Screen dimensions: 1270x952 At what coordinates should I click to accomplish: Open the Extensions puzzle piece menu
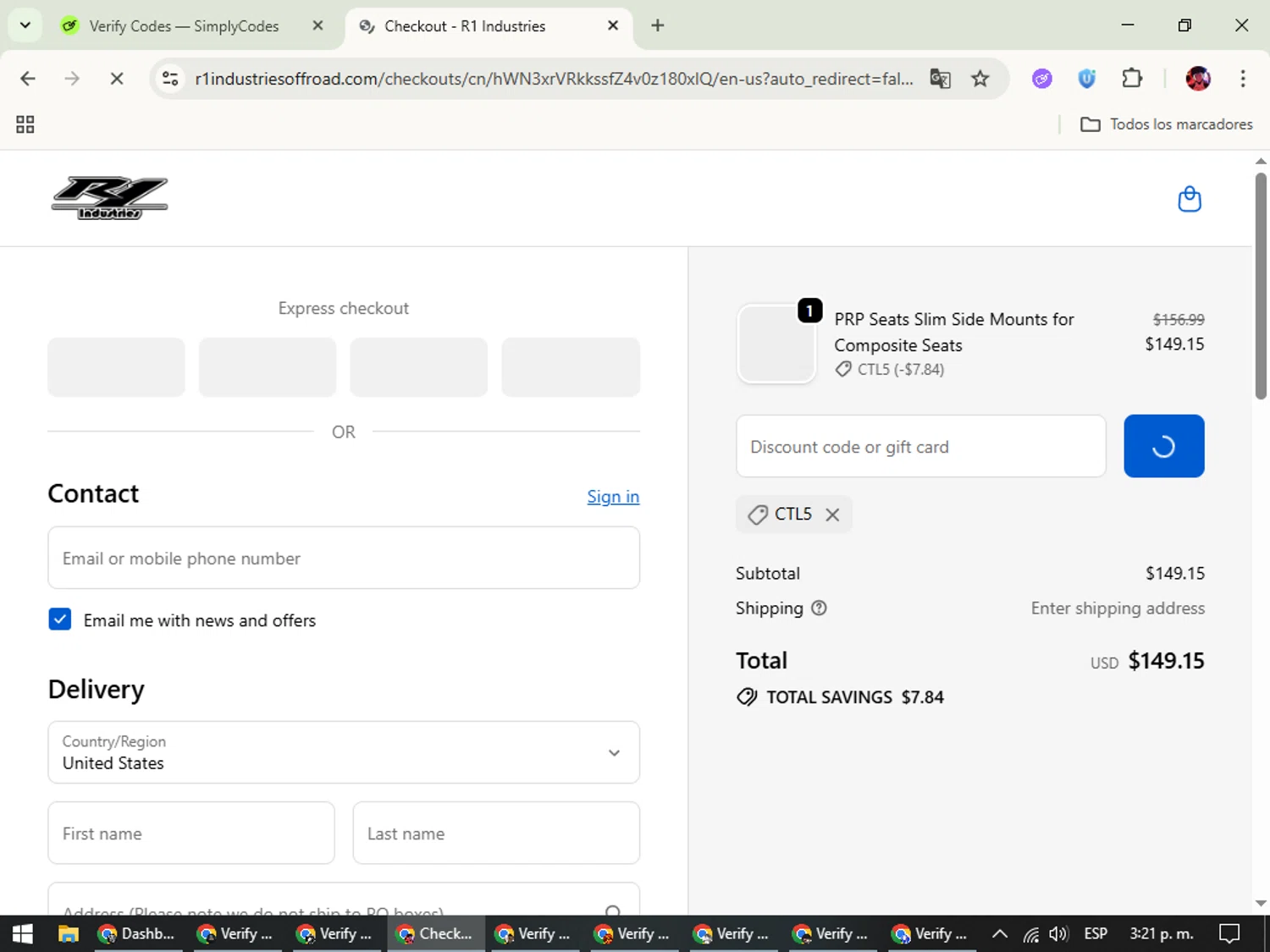(1132, 79)
